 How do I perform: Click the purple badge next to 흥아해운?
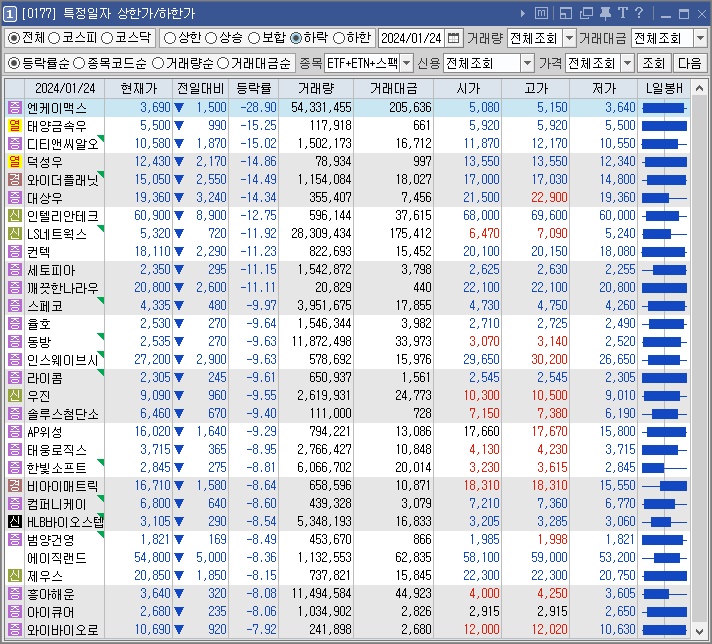coord(15,594)
